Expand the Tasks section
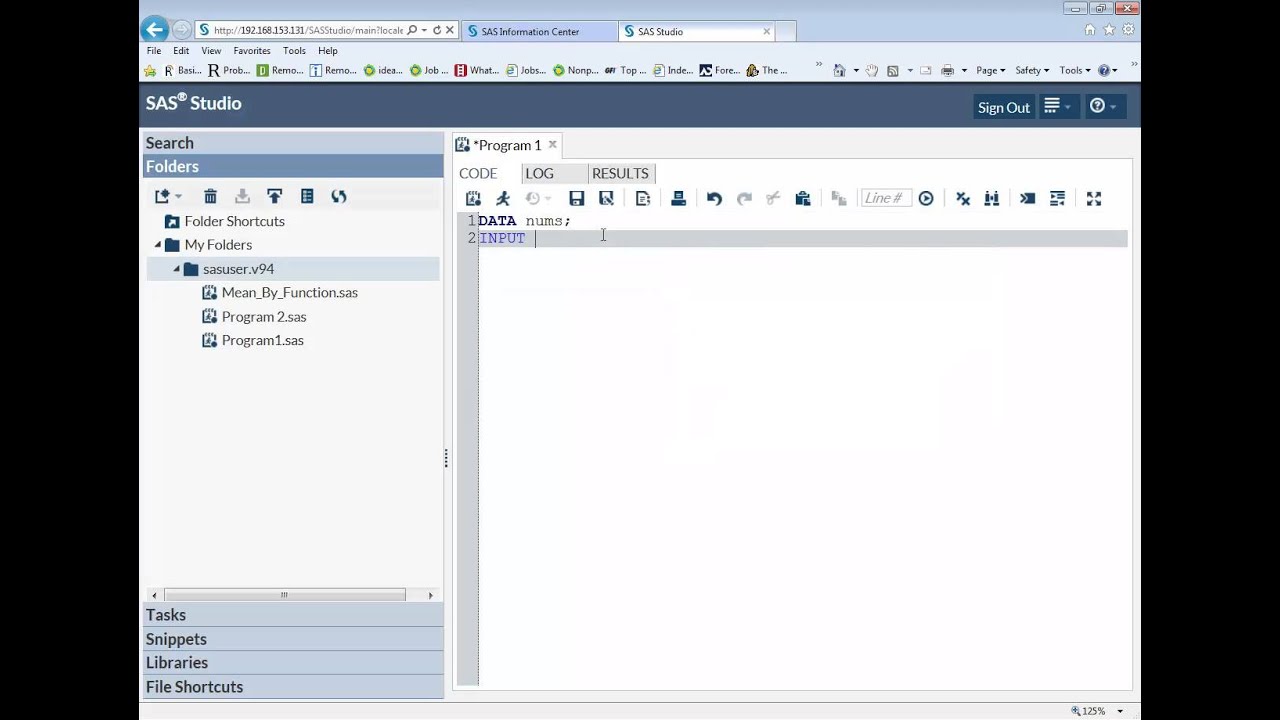Viewport: 1280px width, 720px height. tap(293, 615)
